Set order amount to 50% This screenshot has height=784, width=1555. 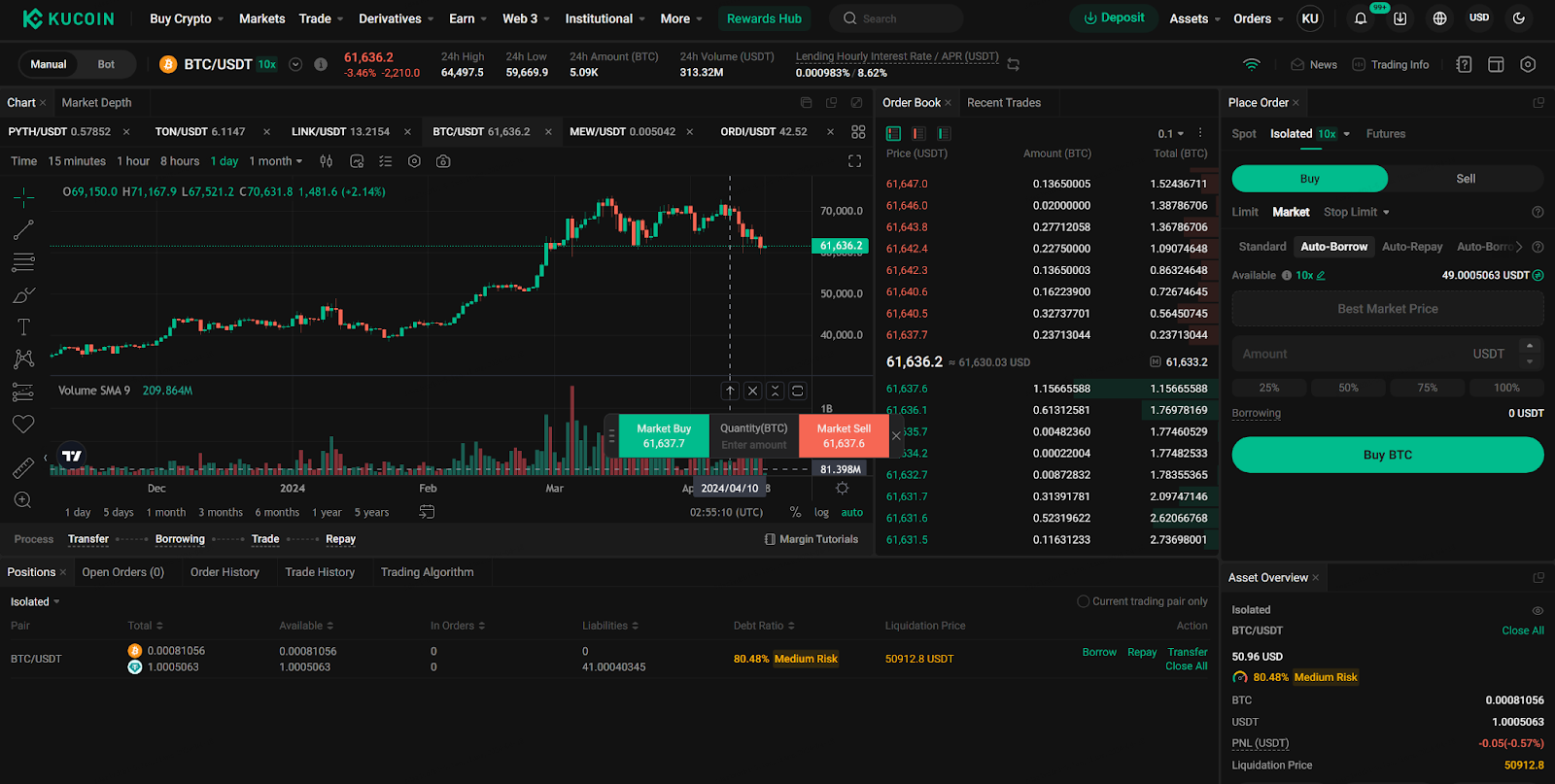(1348, 388)
